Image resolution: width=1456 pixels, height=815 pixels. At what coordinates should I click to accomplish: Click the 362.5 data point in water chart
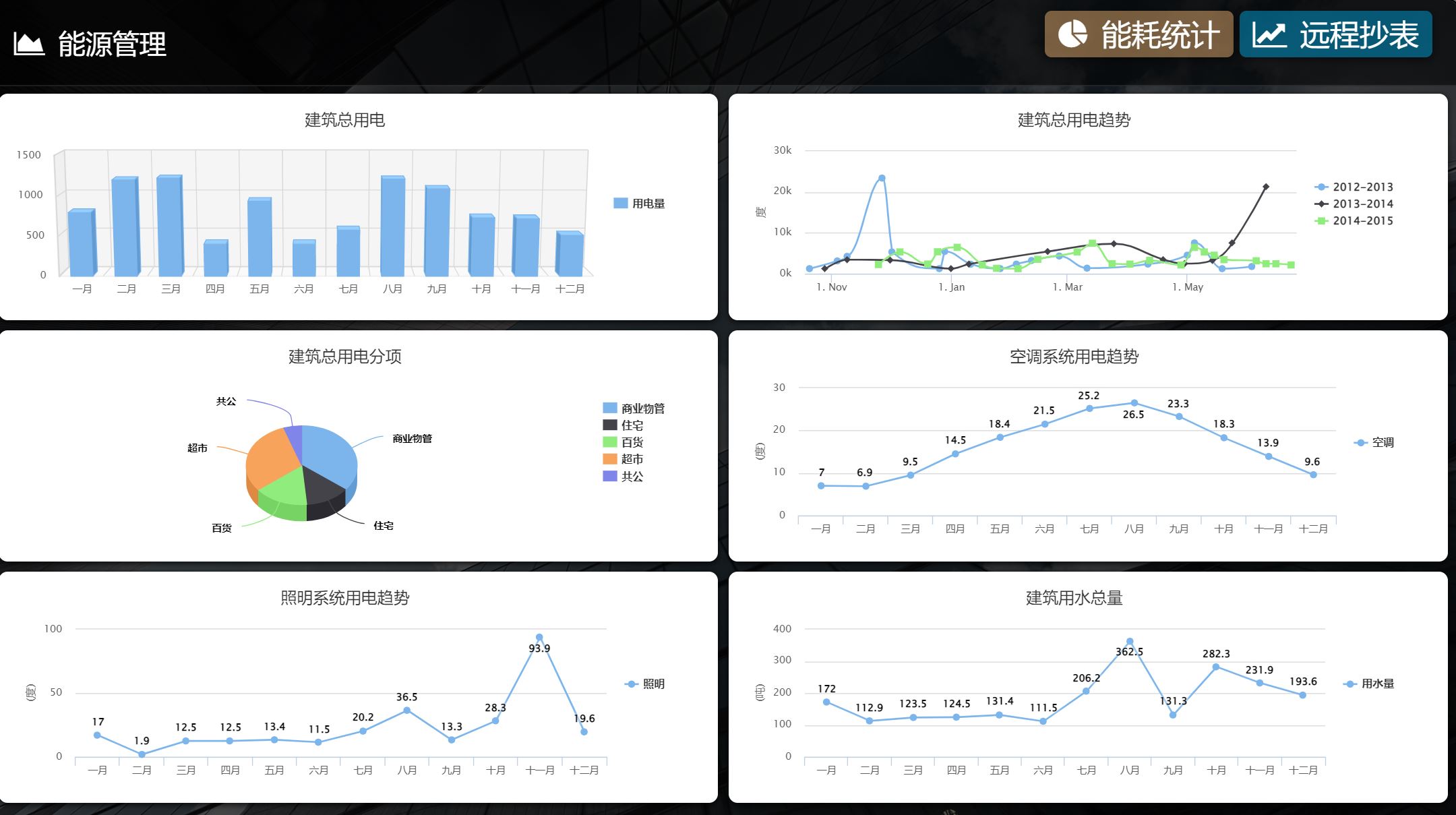click(1130, 642)
